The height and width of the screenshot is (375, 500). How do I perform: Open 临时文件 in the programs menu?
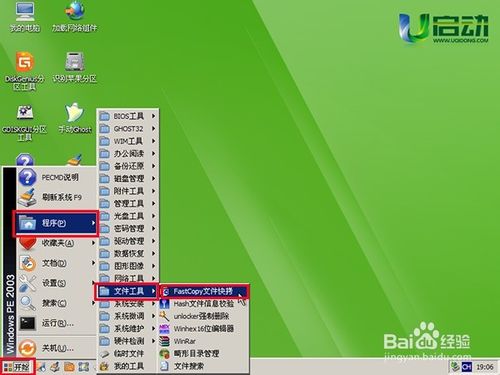[x=128, y=354]
